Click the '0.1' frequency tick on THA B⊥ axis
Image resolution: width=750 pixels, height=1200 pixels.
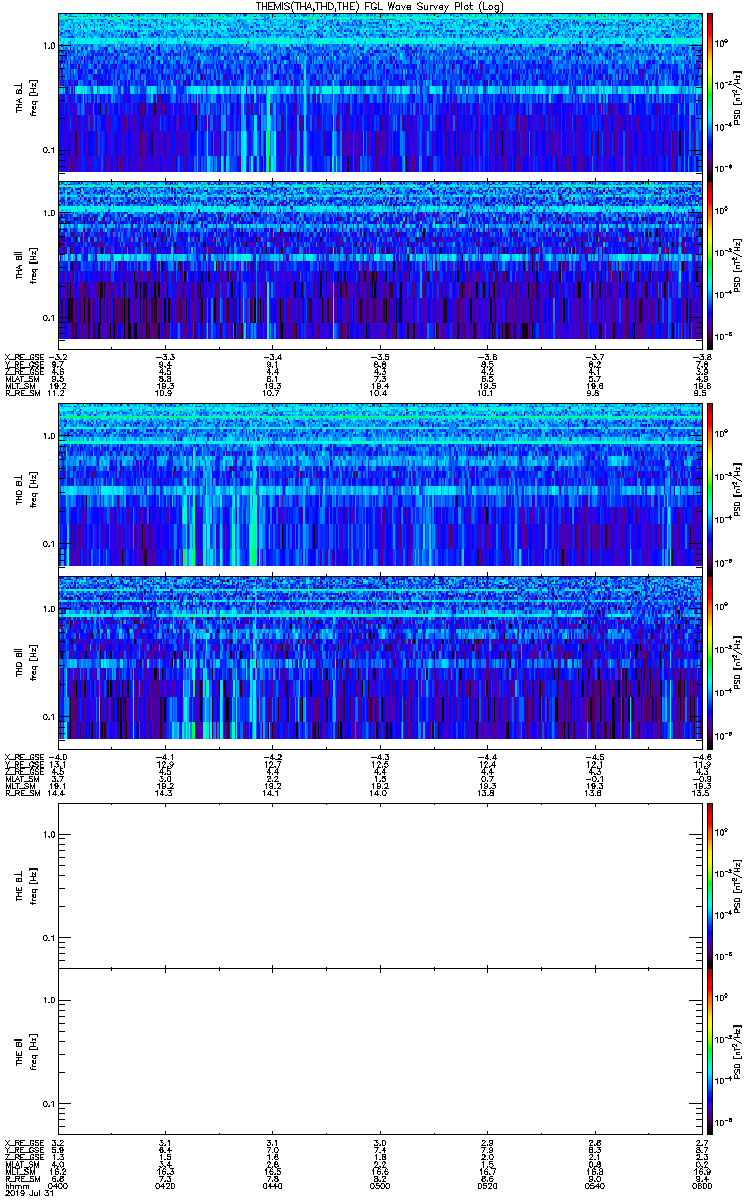point(48,150)
